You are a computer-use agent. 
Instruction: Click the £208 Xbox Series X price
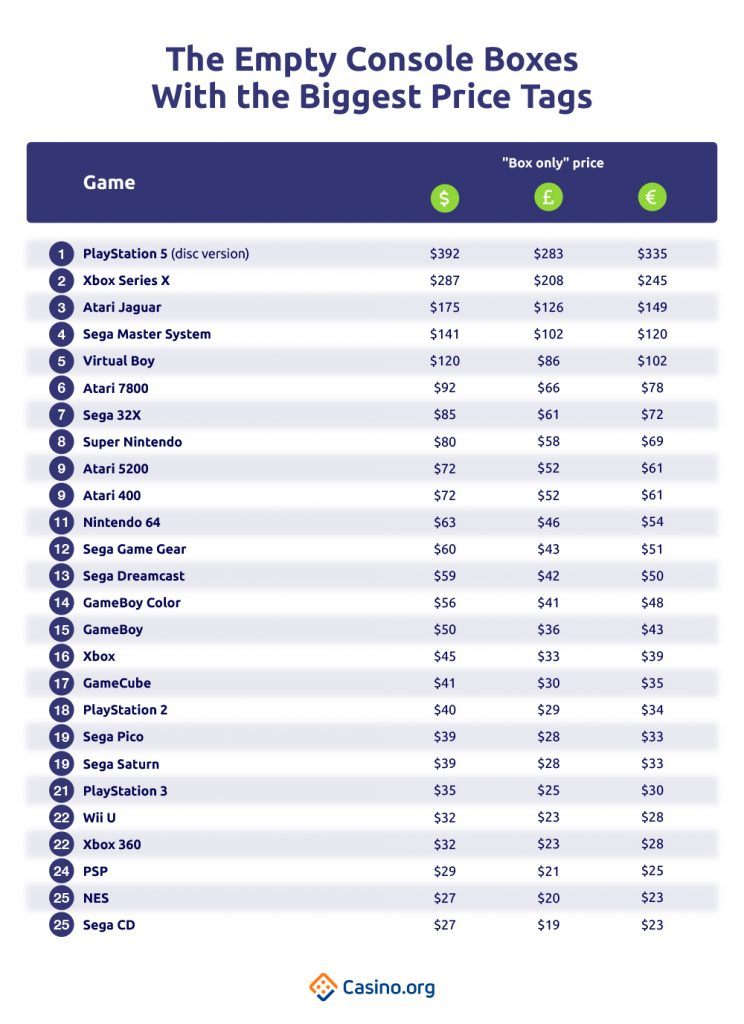coord(548,281)
